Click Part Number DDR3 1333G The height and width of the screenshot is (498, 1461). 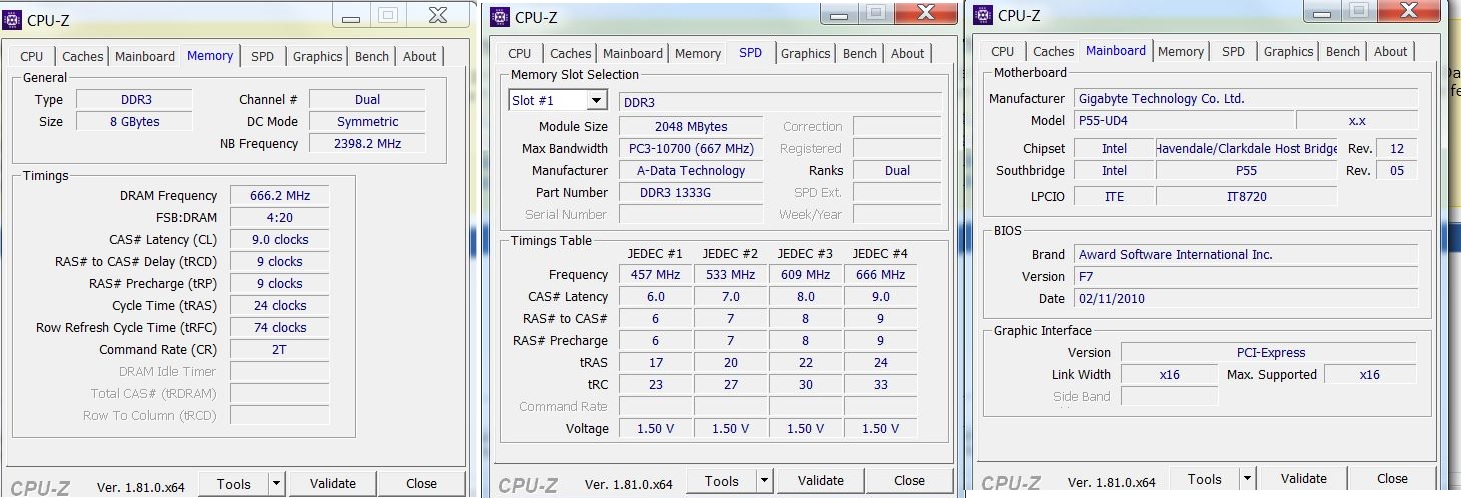(691, 193)
